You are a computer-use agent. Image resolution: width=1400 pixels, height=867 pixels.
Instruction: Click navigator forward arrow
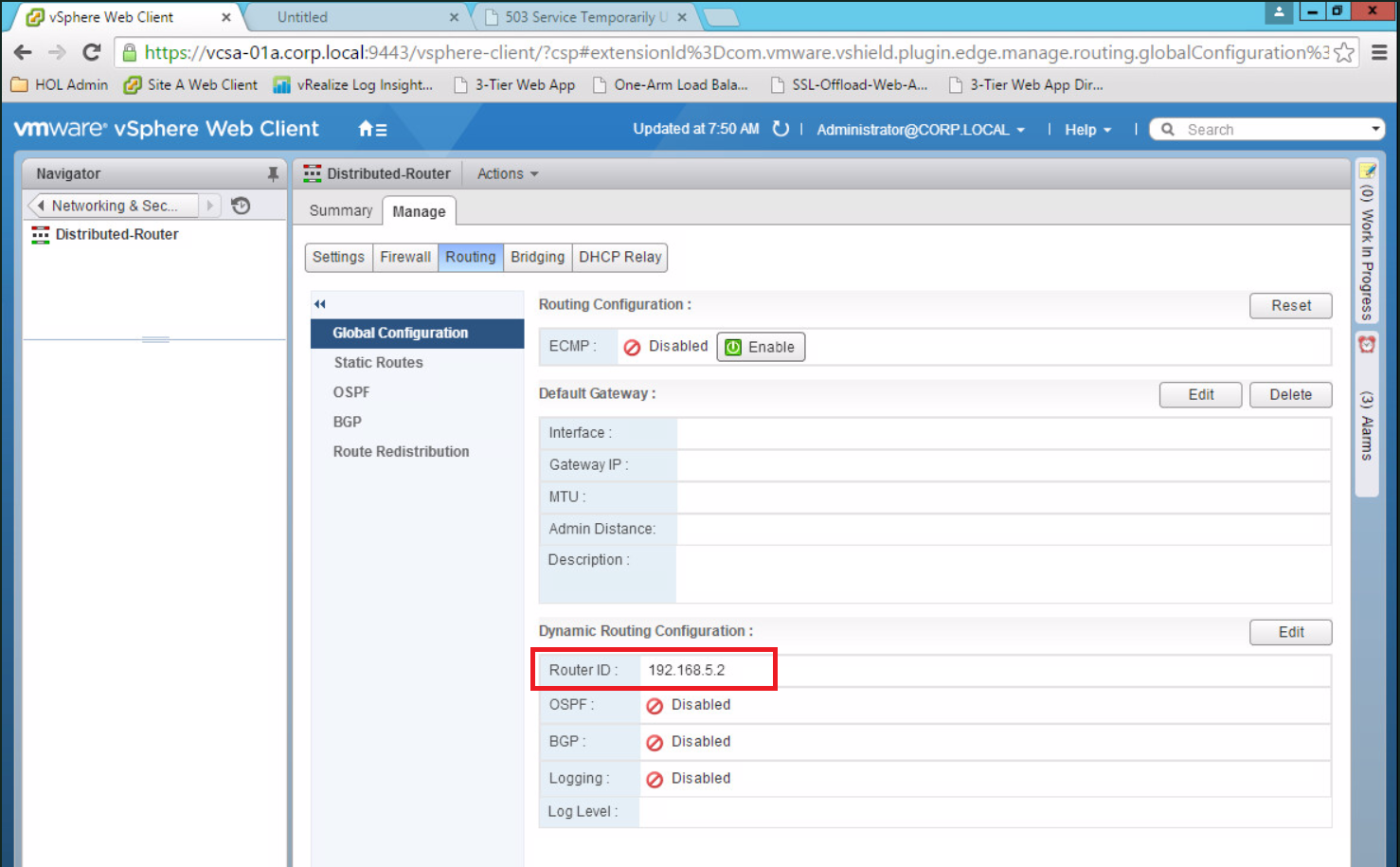209,206
